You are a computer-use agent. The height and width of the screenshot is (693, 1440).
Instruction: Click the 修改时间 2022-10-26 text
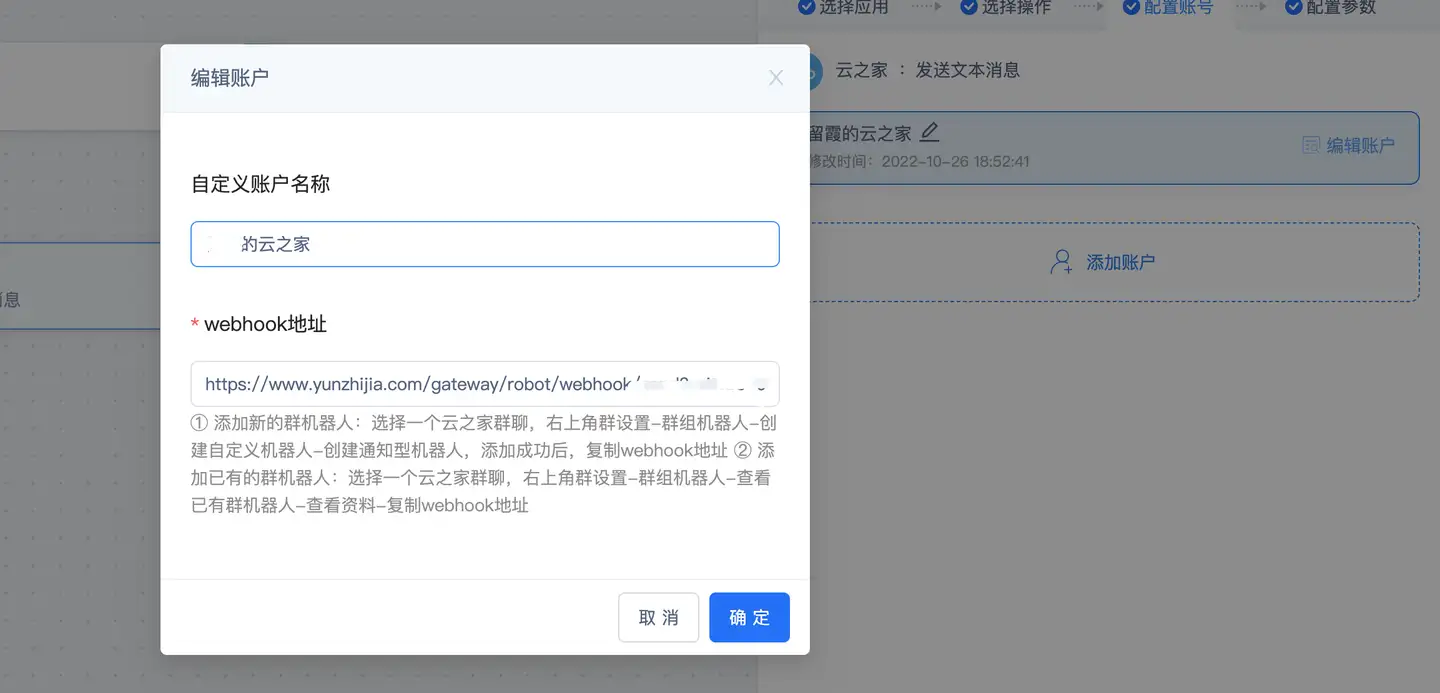coord(920,161)
